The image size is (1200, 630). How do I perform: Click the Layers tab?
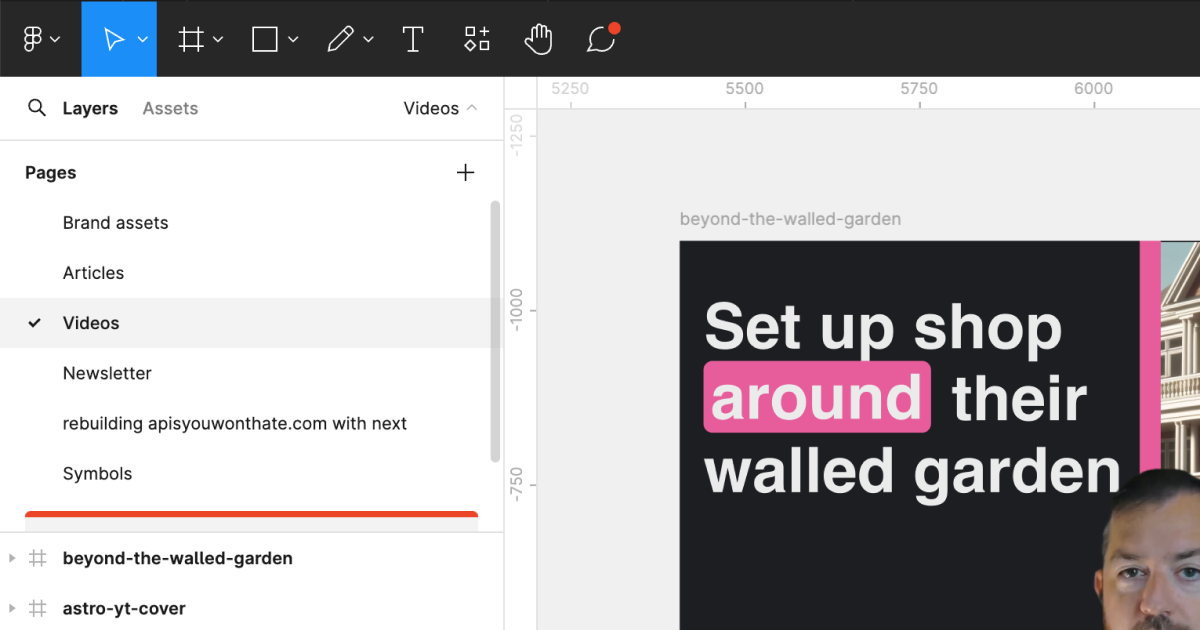tap(91, 108)
